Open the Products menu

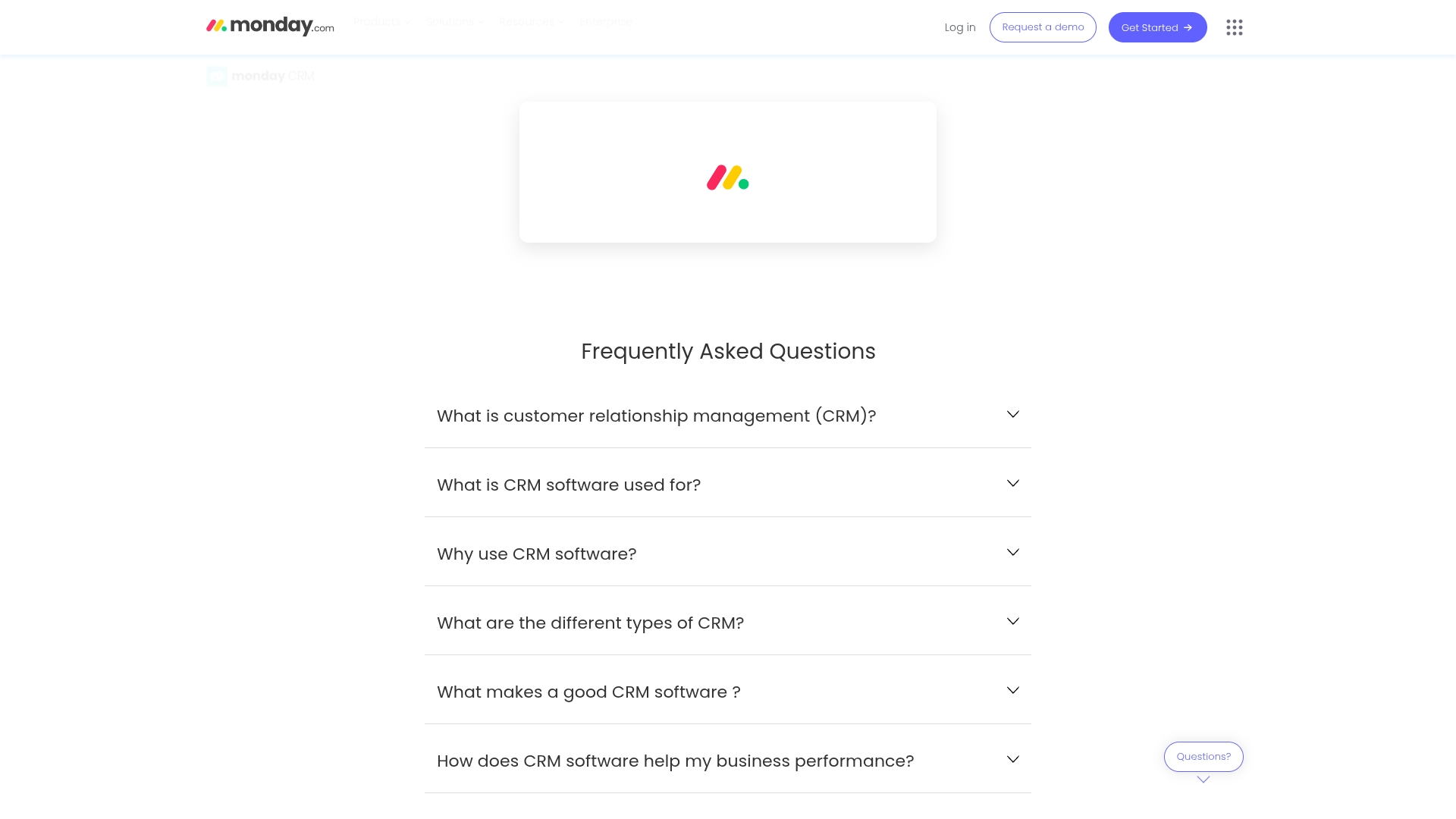[x=381, y=22]
